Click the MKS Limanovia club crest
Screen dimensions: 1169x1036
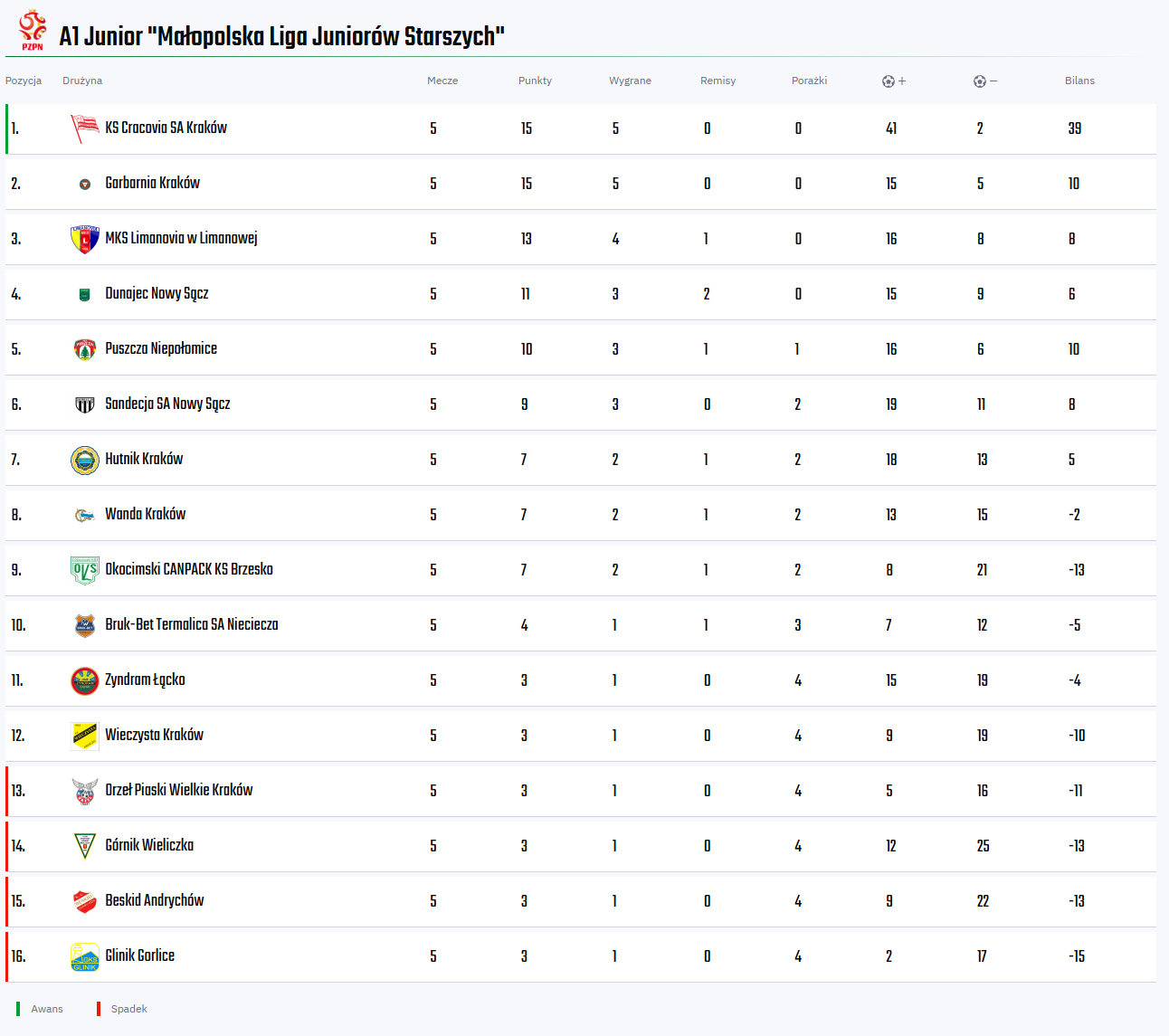[x=85, y=239]
